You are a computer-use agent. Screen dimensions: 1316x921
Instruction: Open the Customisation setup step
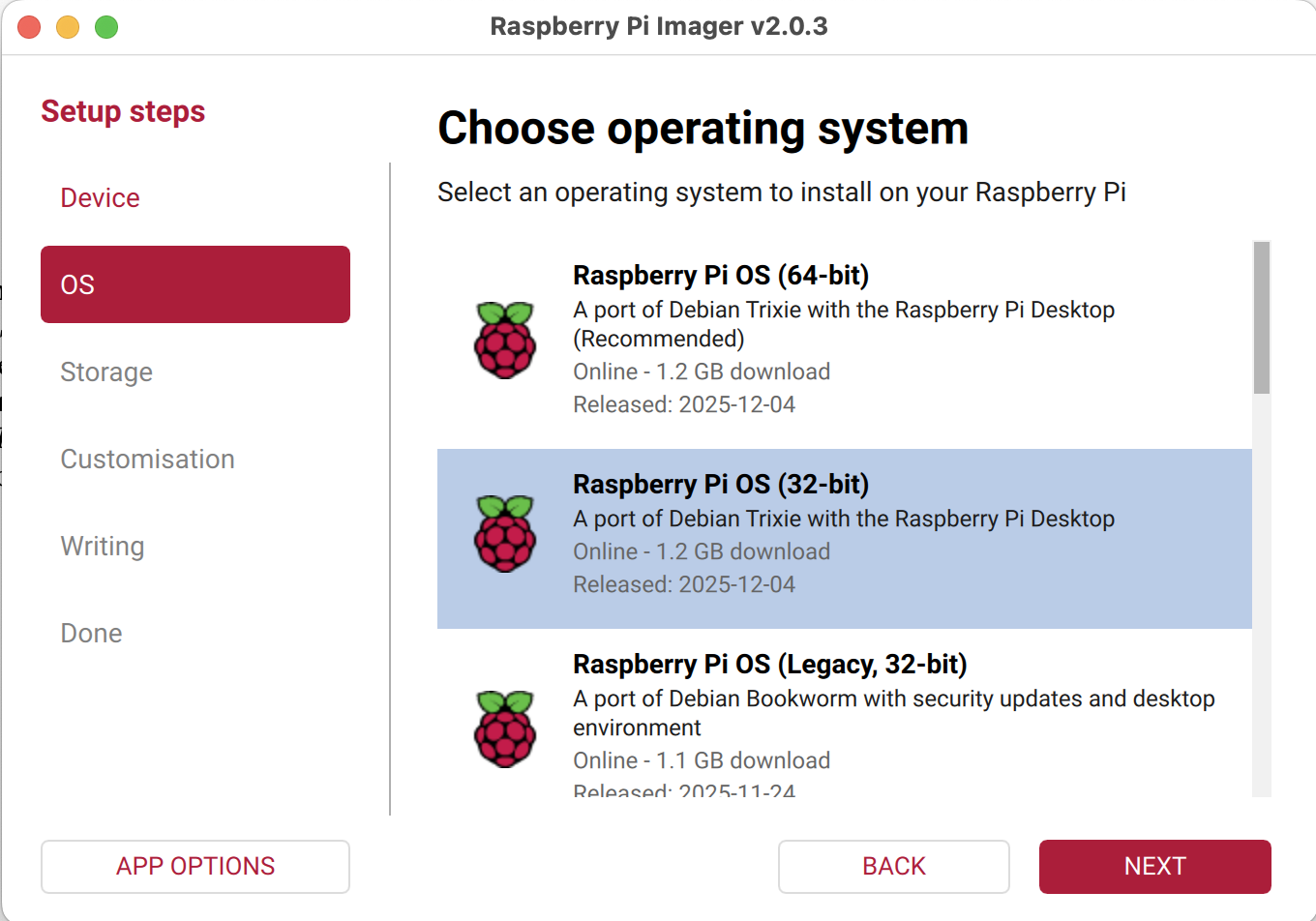(x=147, y=460)
